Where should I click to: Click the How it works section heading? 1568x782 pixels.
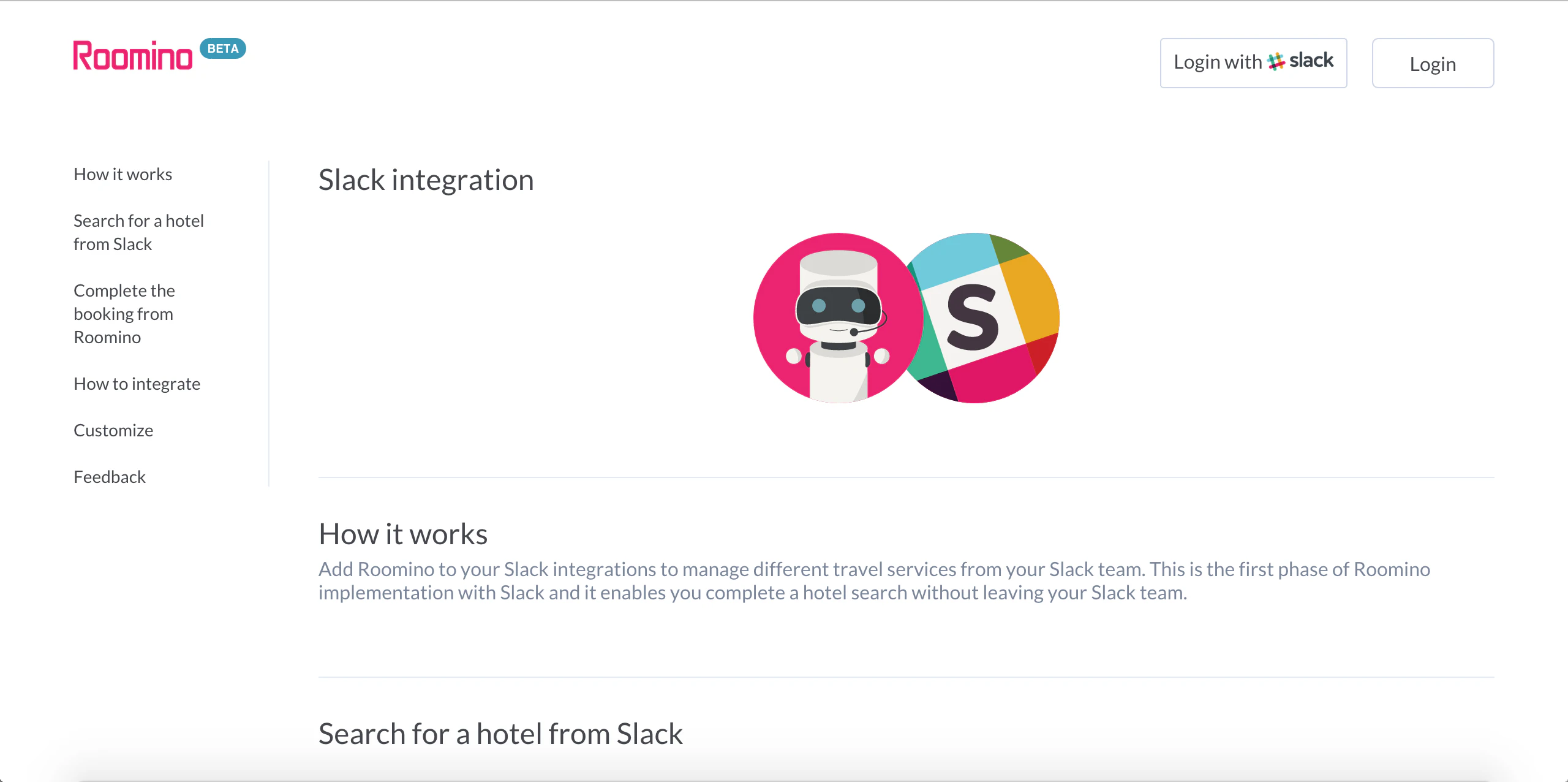click(403, 534)
